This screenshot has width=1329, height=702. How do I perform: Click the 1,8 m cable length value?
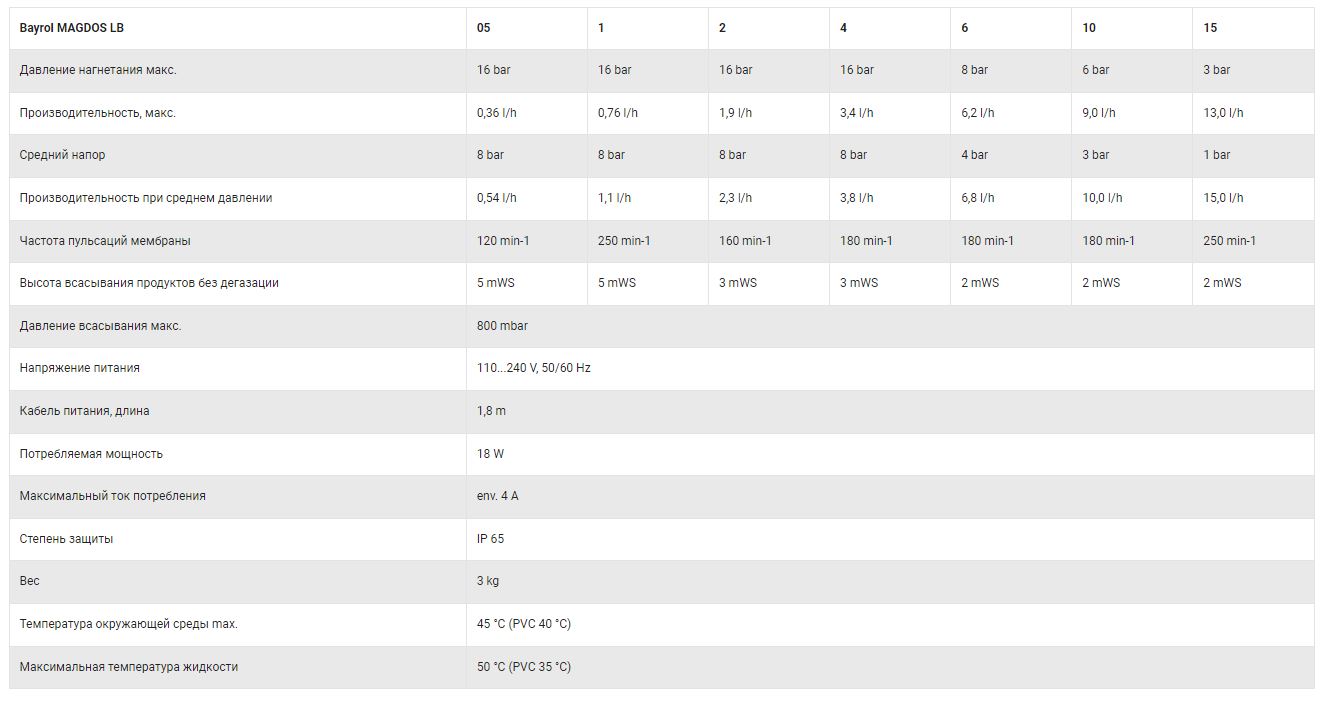[491, 411]
